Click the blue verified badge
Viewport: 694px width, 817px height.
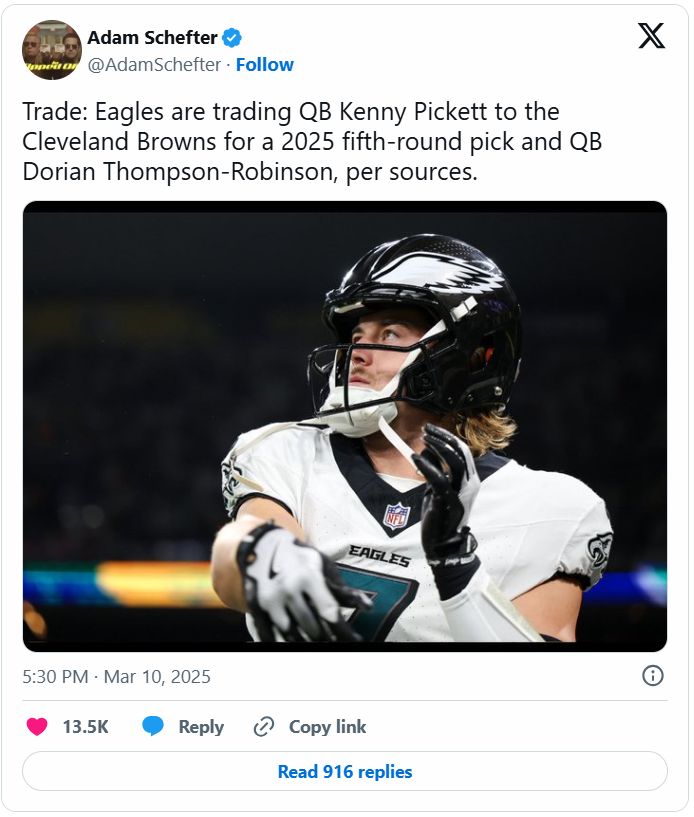coord(231,38)
